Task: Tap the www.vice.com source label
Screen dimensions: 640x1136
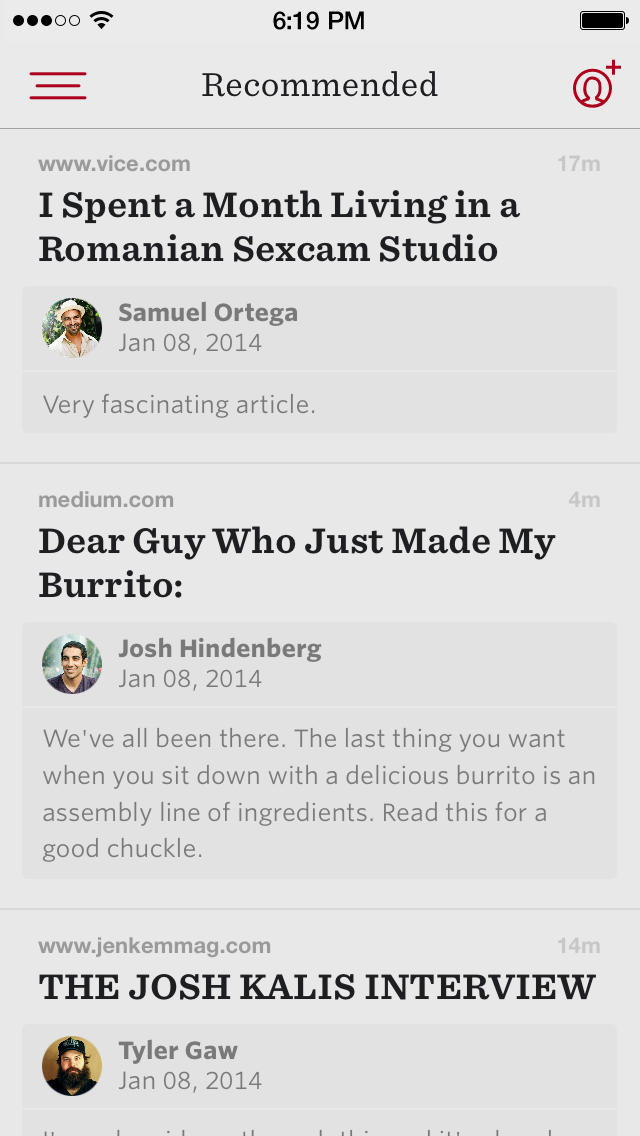Action: [114, 164]
